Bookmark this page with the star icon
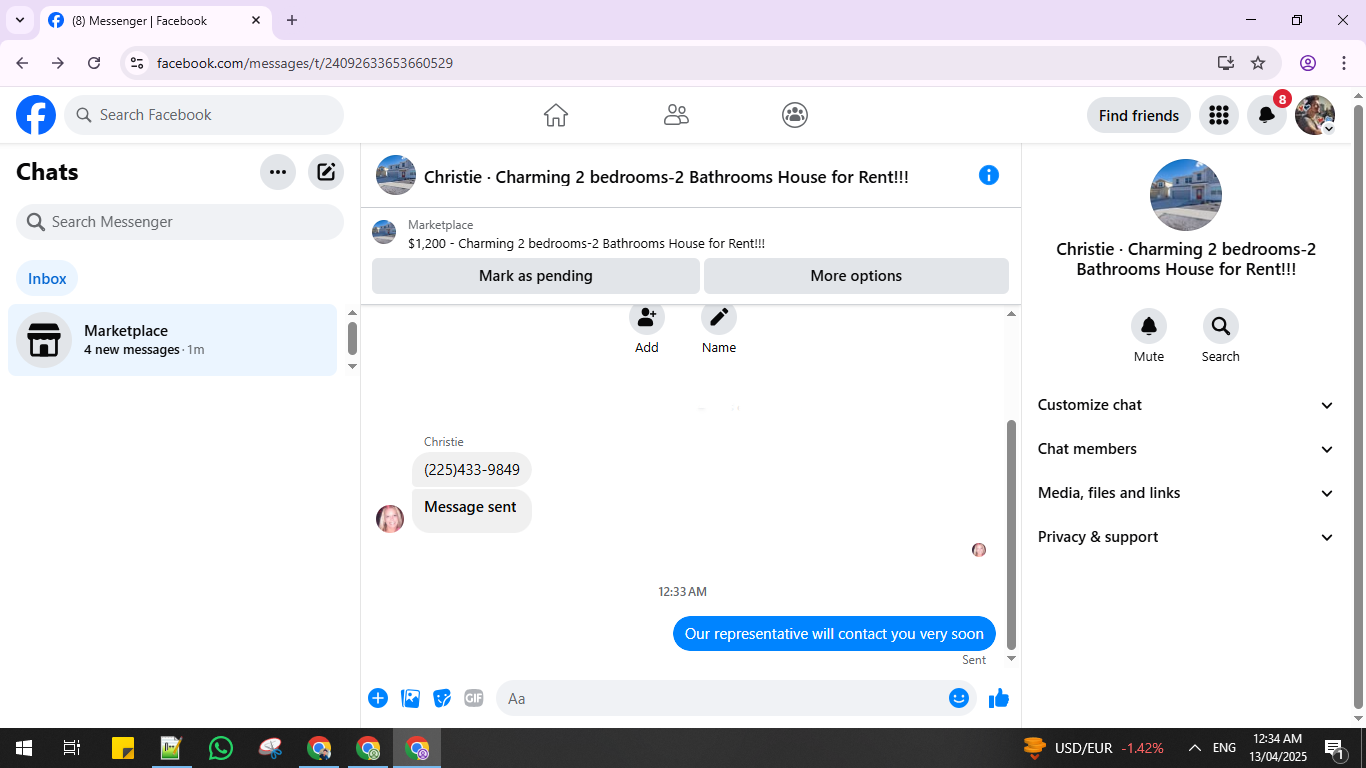Viewport: 1366px width, 768px height. click(x=1258, y=63)
